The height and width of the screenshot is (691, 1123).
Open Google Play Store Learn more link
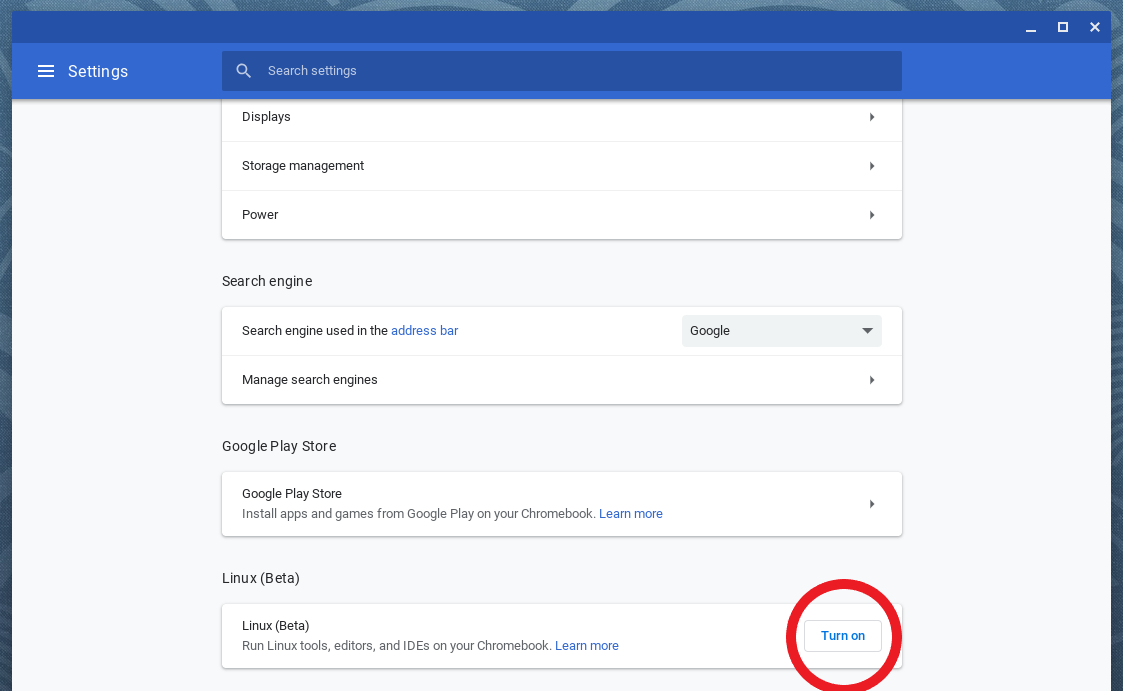coord(630,514)
